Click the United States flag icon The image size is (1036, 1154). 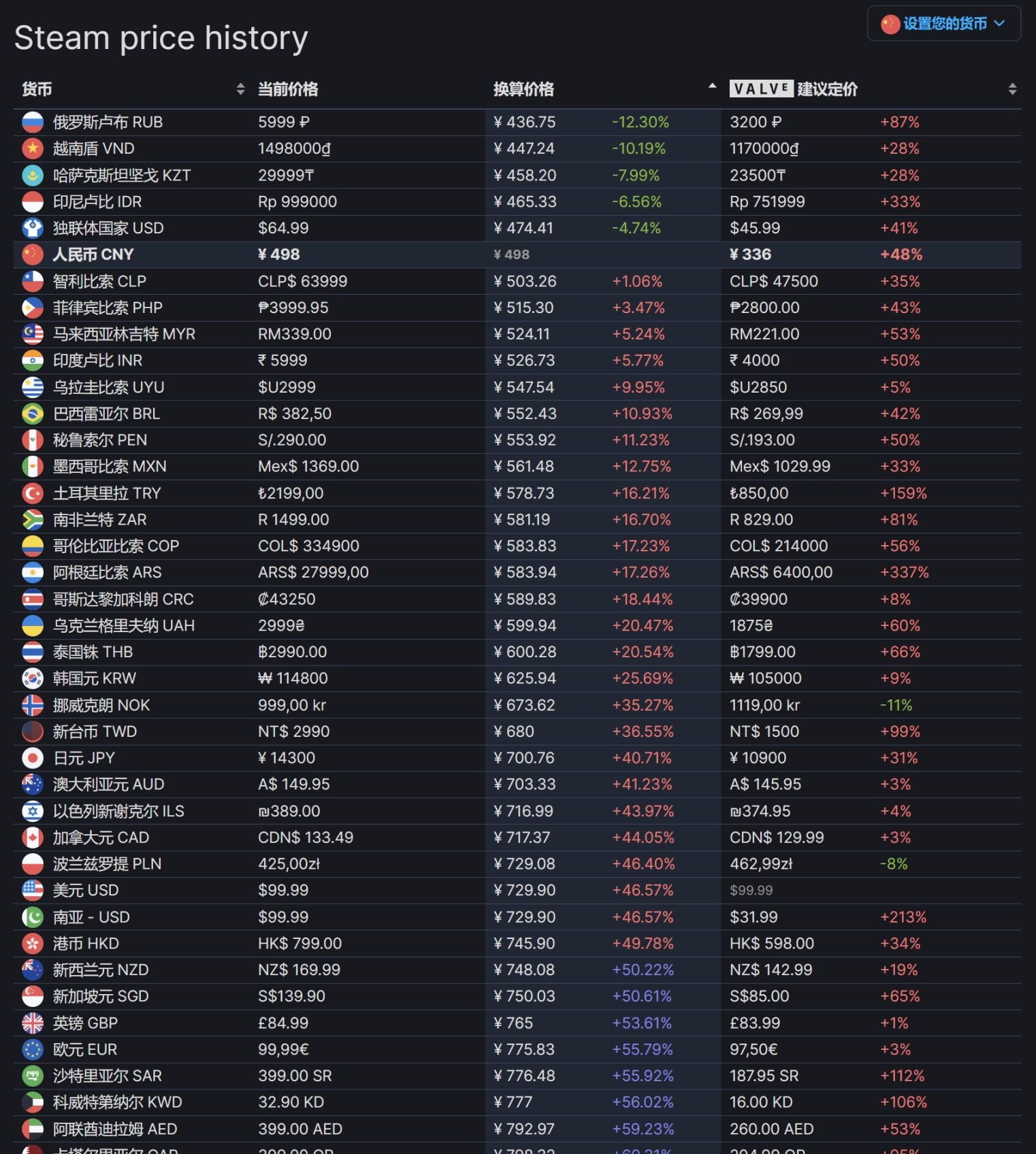pos(33,891)
